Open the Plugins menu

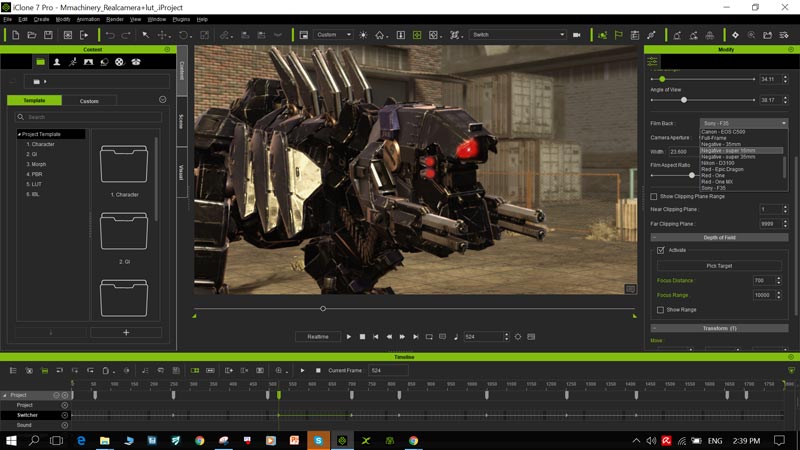pyautogui.click(x=181, y=19)
